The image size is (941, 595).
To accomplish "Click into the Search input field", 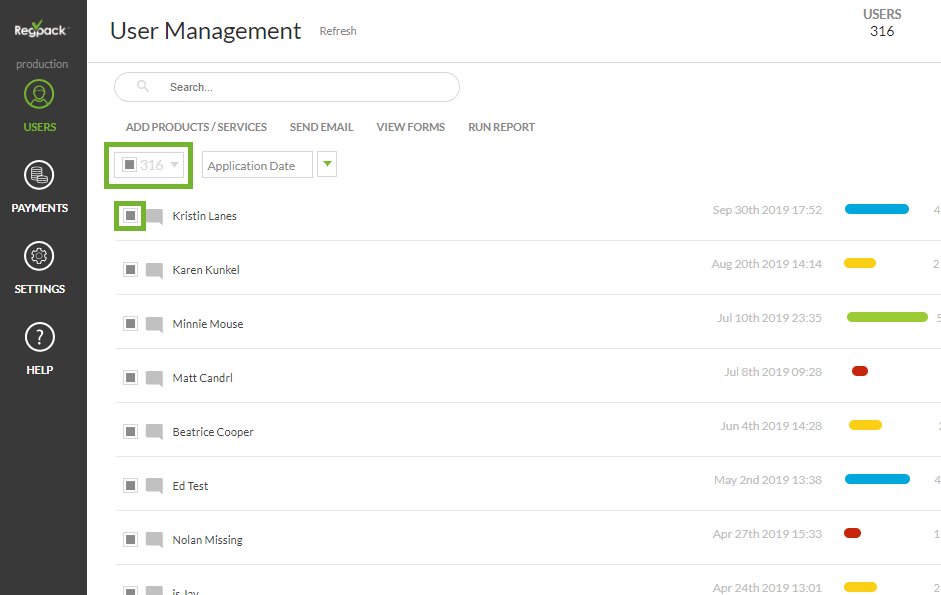I will tap(300, 87).
